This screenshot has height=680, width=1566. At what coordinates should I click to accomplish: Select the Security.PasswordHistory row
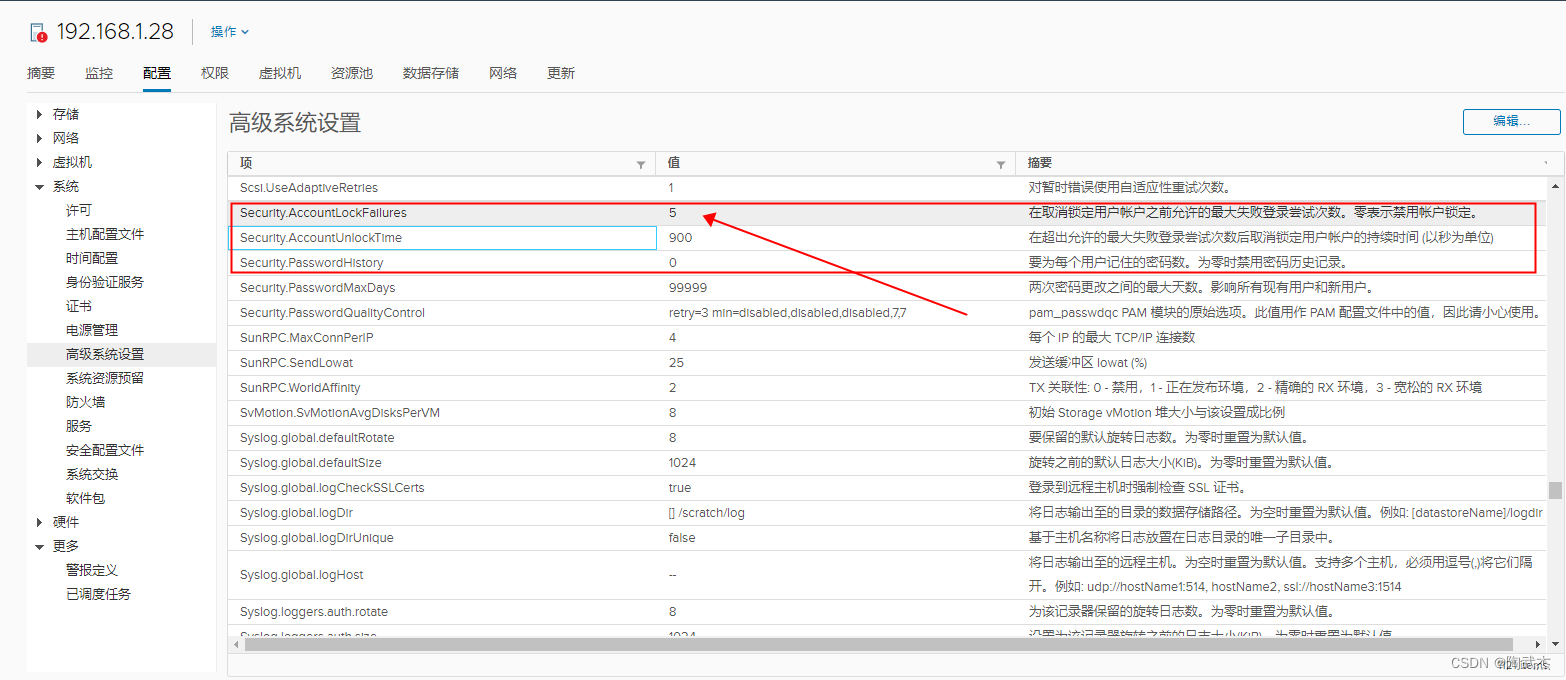(887, 263)
